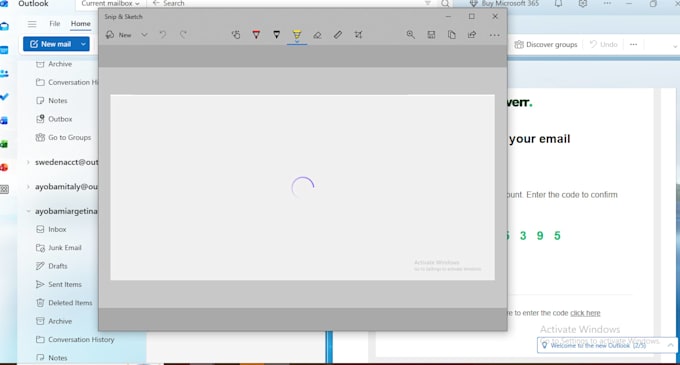
Task: Open the Ruler tool
Action: (338, 35)
